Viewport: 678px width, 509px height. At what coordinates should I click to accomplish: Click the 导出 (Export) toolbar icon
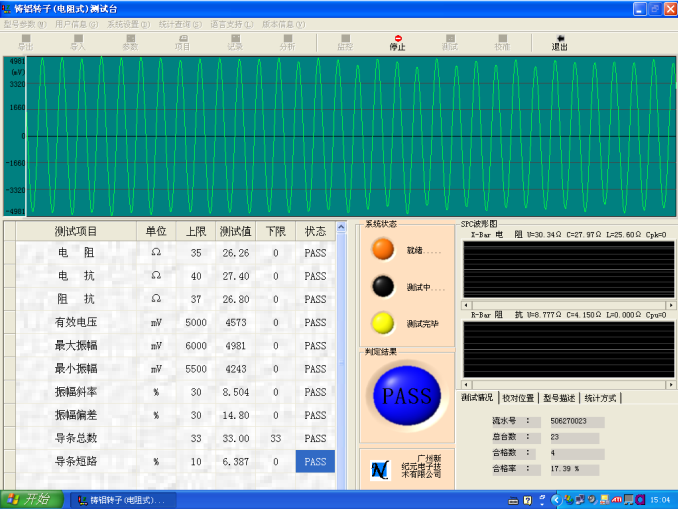(26, 42)
